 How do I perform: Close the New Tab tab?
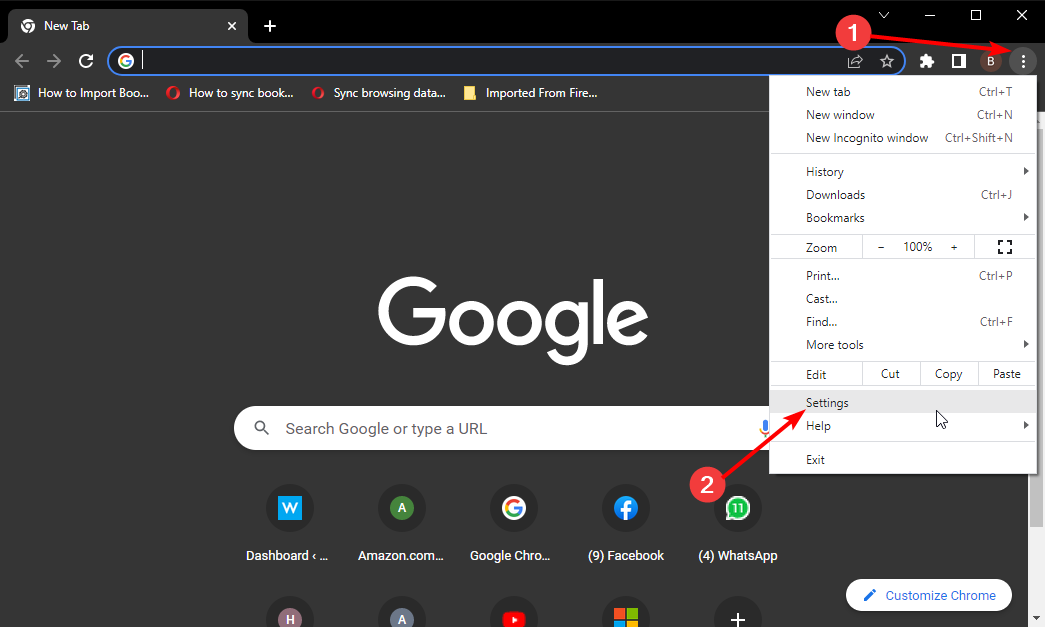(232, 26)
